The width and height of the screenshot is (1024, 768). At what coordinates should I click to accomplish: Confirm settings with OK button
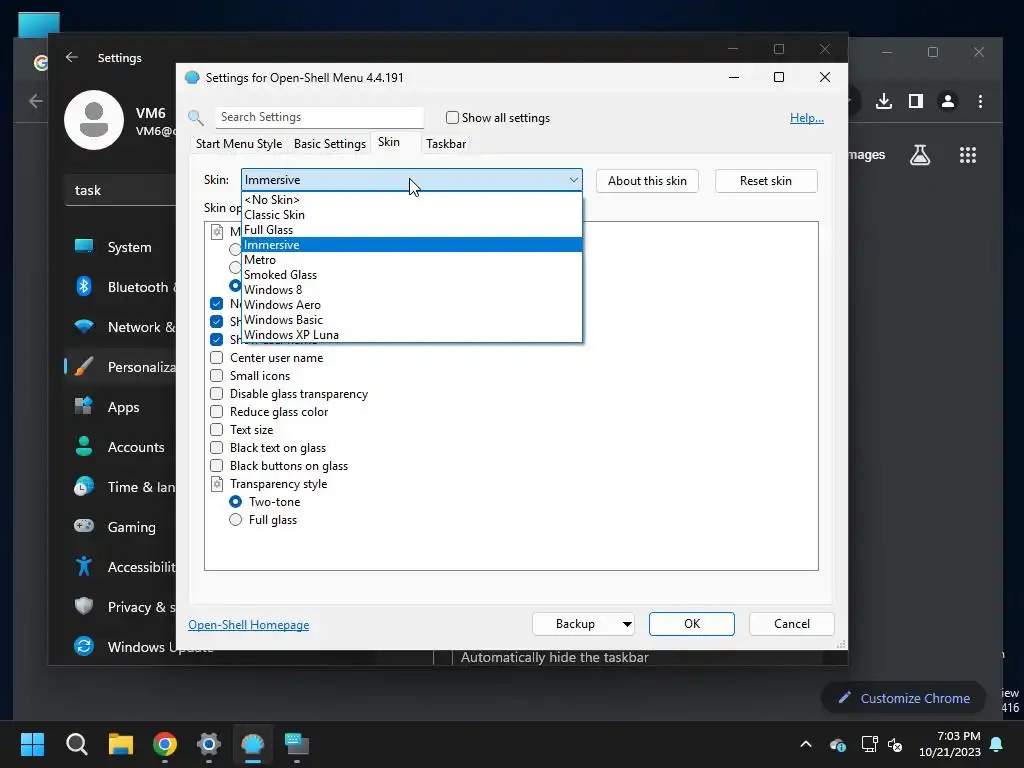[x=692, y=624]
